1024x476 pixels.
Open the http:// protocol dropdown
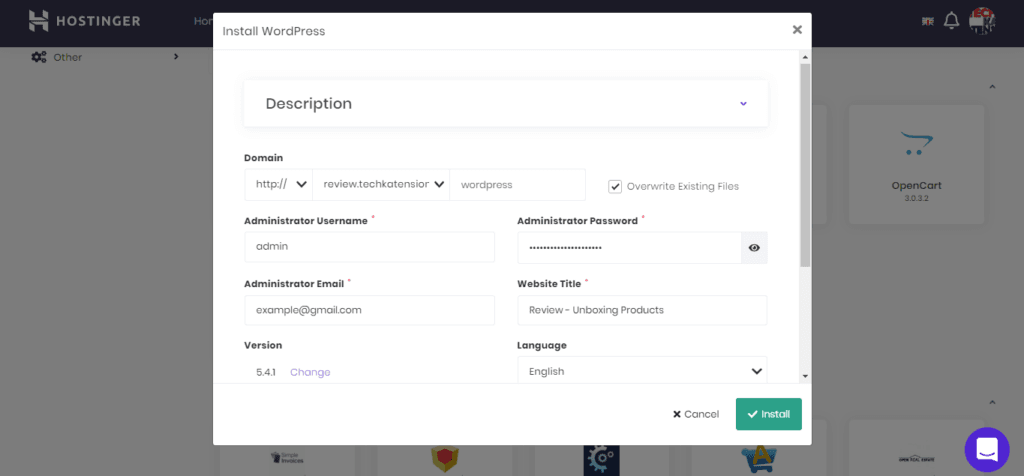(x=279, y=185)
